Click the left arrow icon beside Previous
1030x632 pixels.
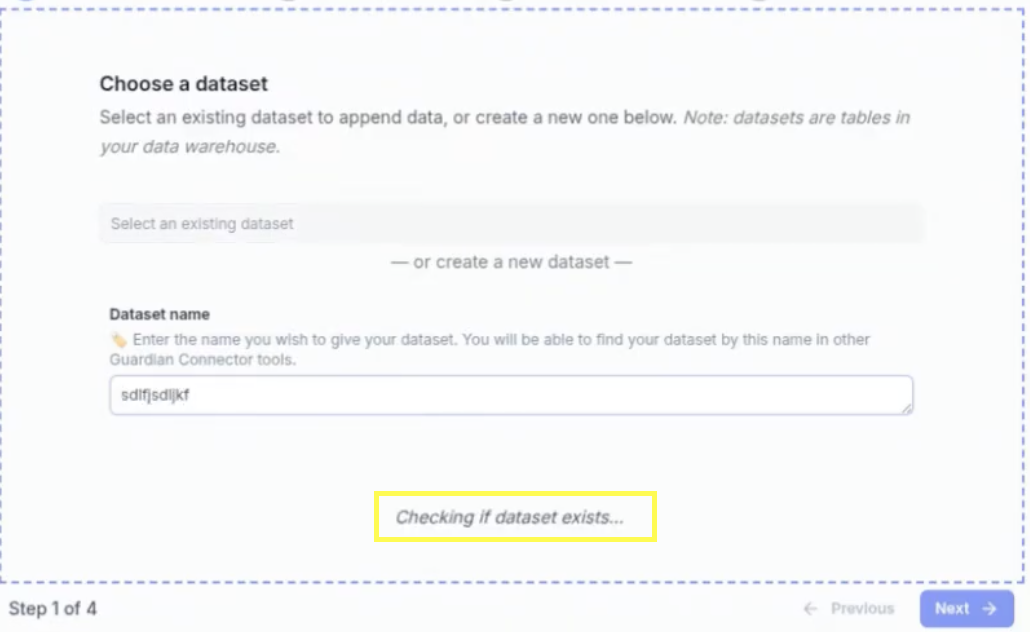pyautogui.click(x=811, y=609)
